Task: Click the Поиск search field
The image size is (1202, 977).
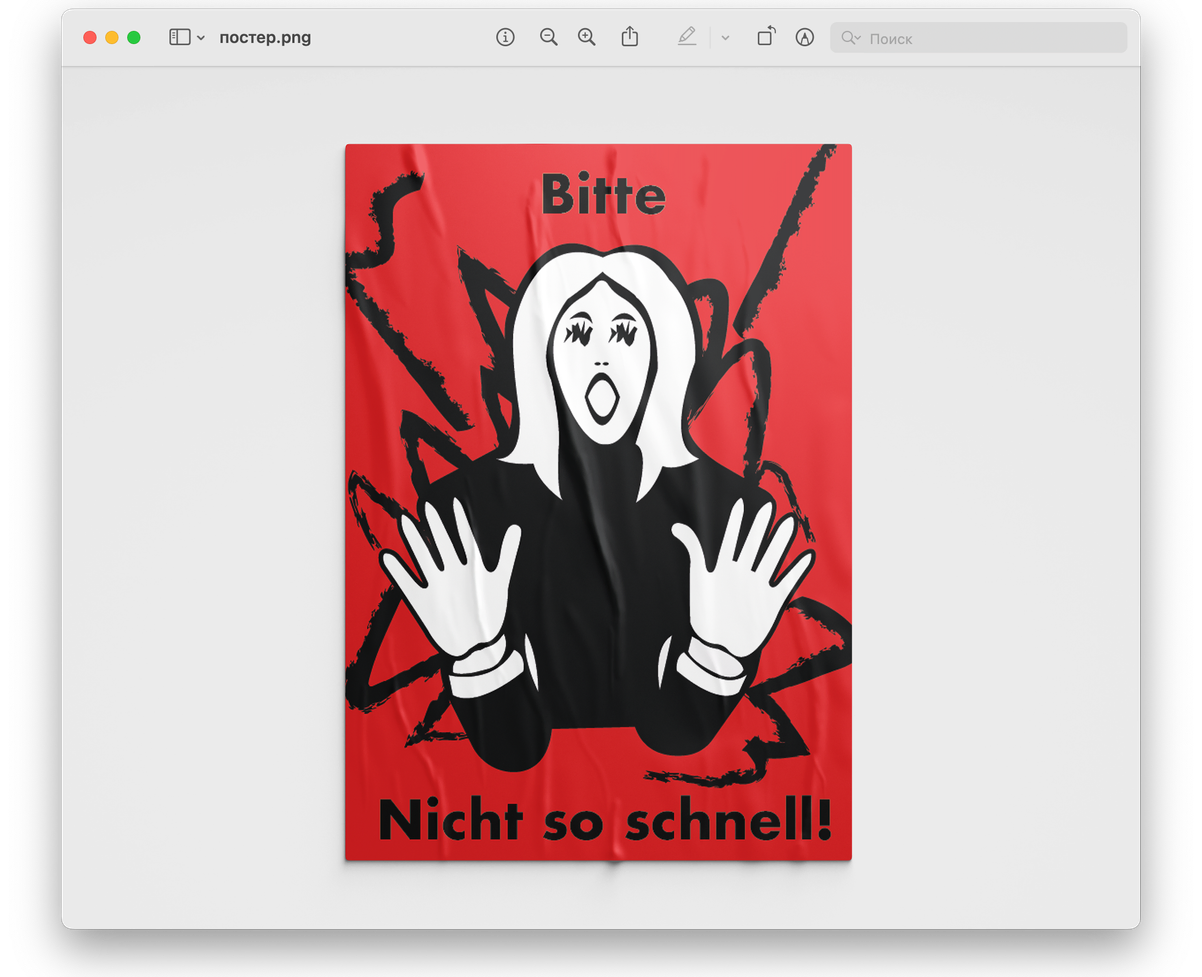Action: coord(990,38)
